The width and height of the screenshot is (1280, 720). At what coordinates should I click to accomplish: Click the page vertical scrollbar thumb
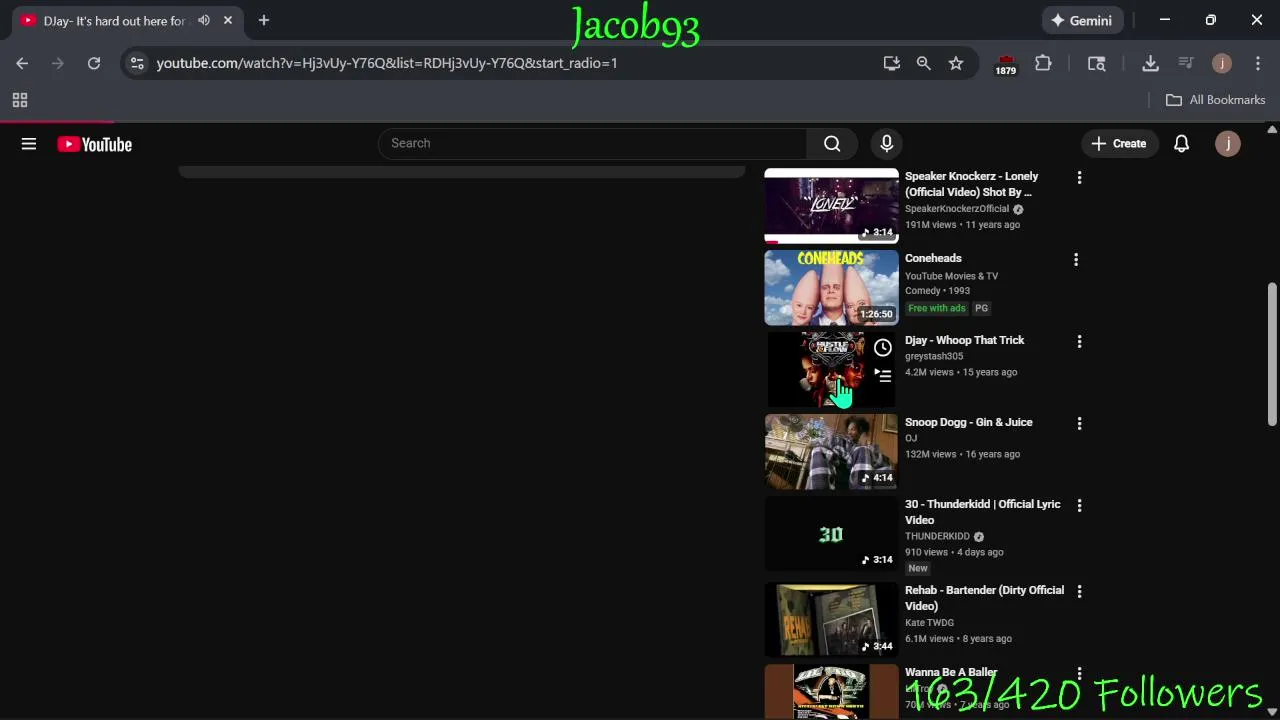tap(1272, 354)
